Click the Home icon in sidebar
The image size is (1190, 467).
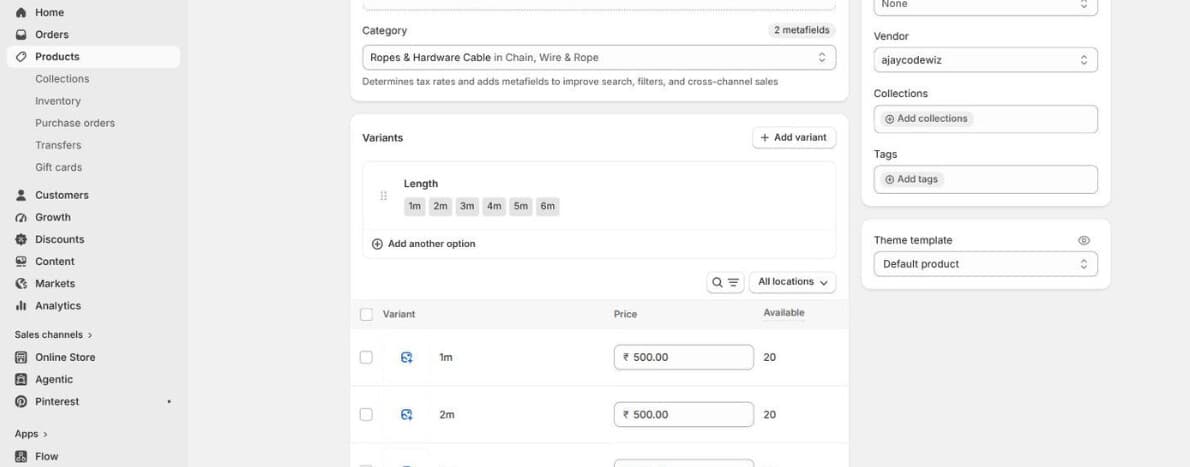click(x=20, y=12)
